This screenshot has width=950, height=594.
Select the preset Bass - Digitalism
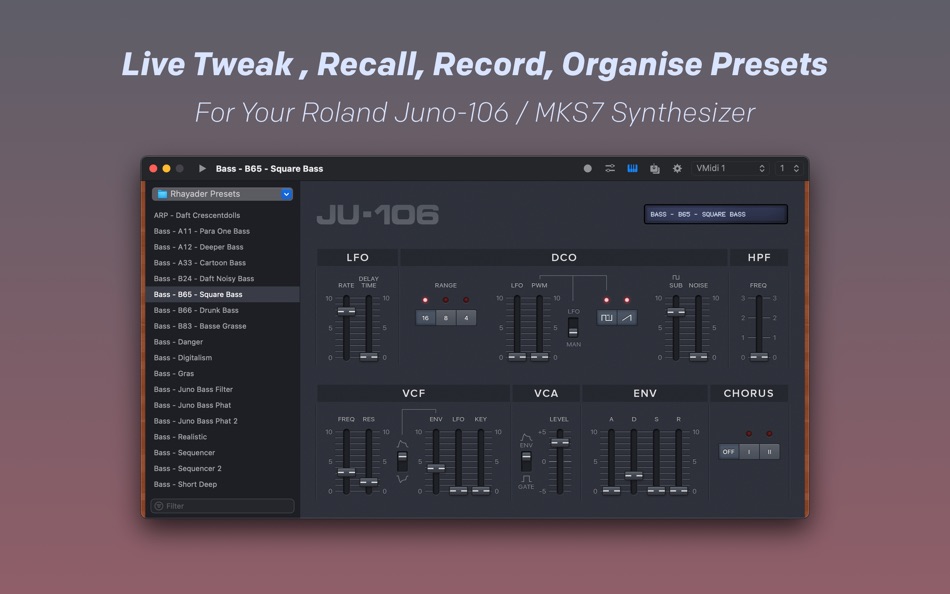tap(222, 357)
